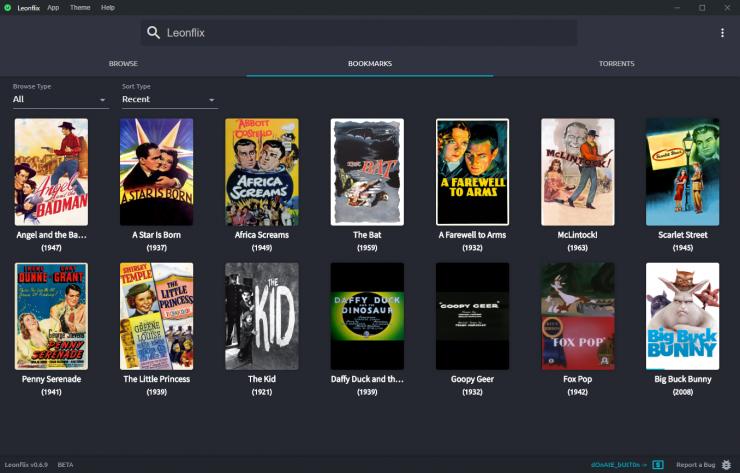740x473 pixels.
Task: Click the title 'McLintock!'
Action: coord(578,235)
